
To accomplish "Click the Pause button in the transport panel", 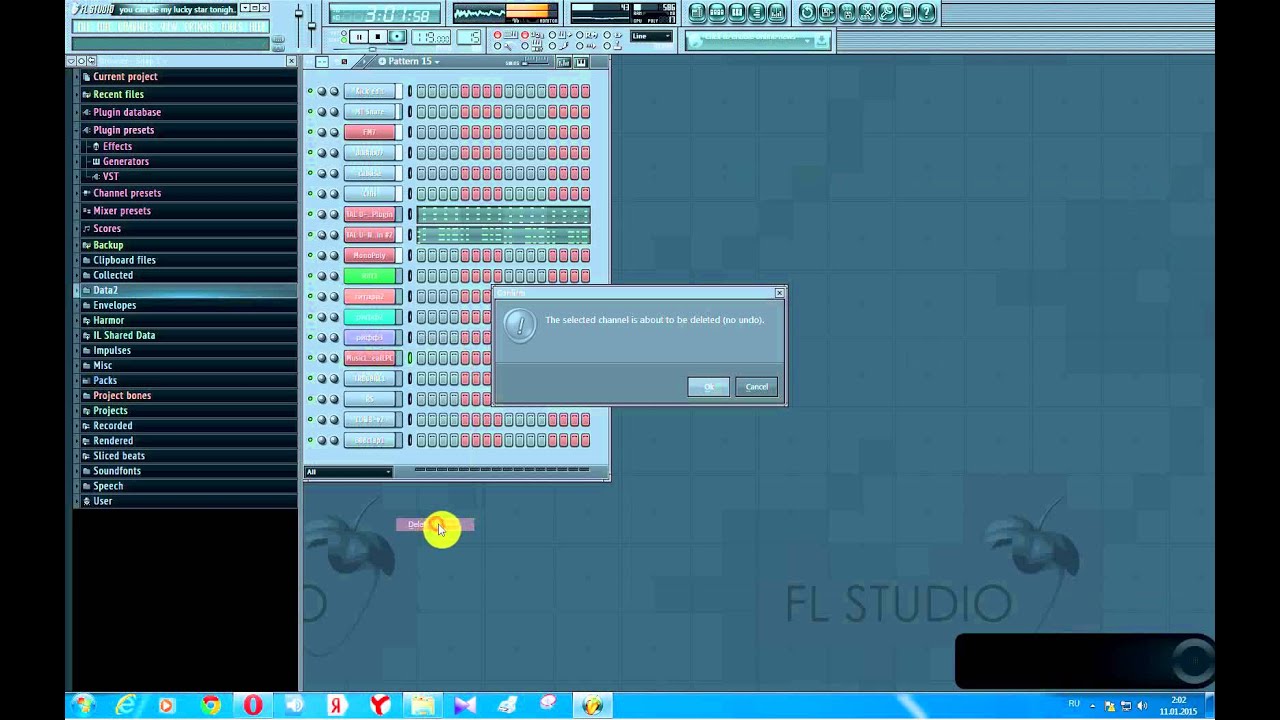I will [359, 37].
